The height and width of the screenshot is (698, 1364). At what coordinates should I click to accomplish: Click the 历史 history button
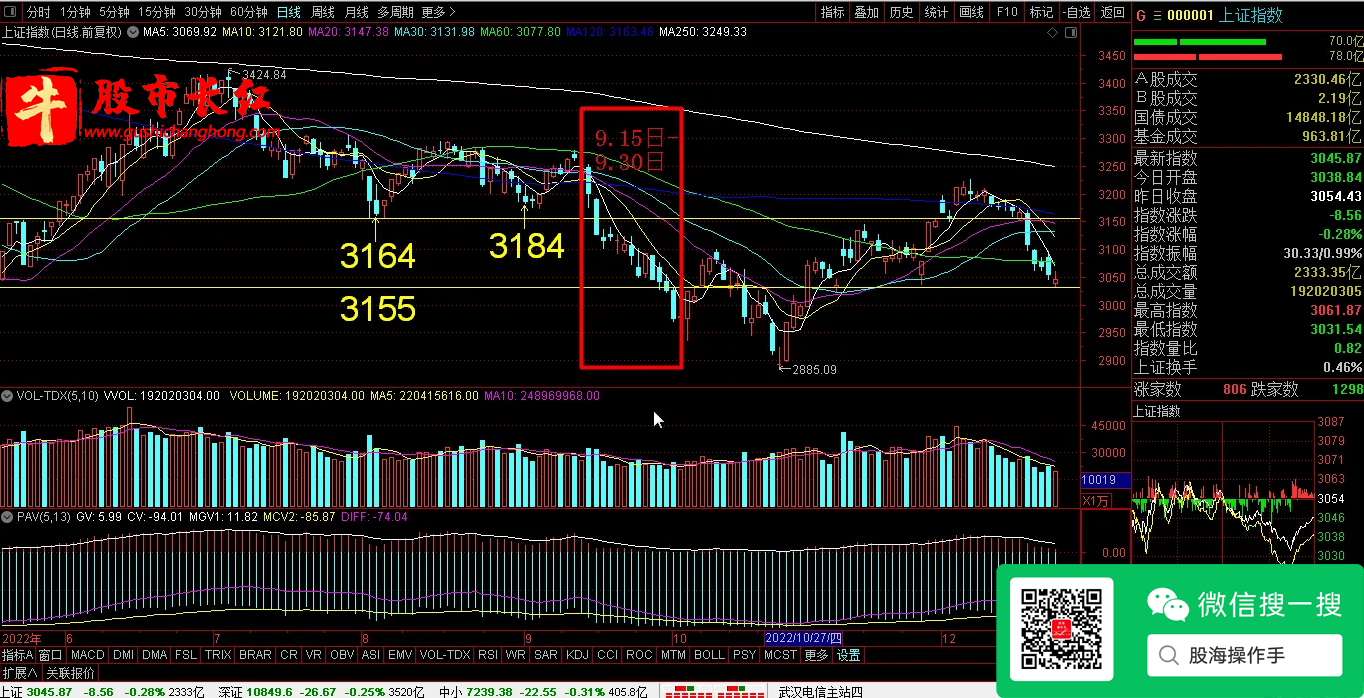pyautogui.click(x=902, y=12)
